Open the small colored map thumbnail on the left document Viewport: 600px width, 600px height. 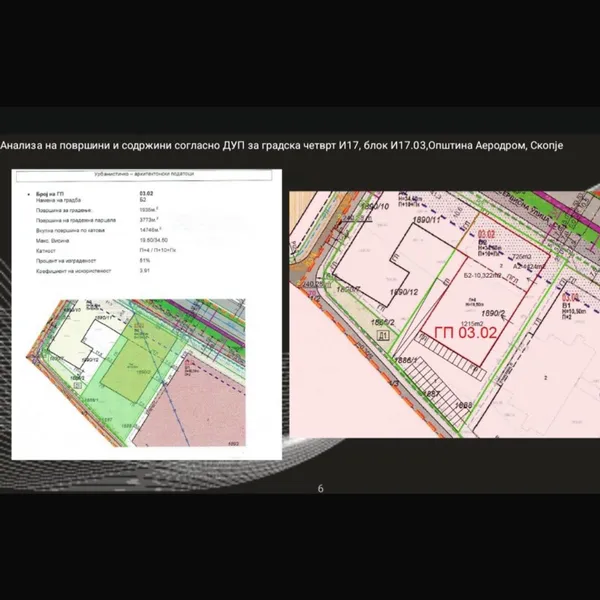[136, 373]
